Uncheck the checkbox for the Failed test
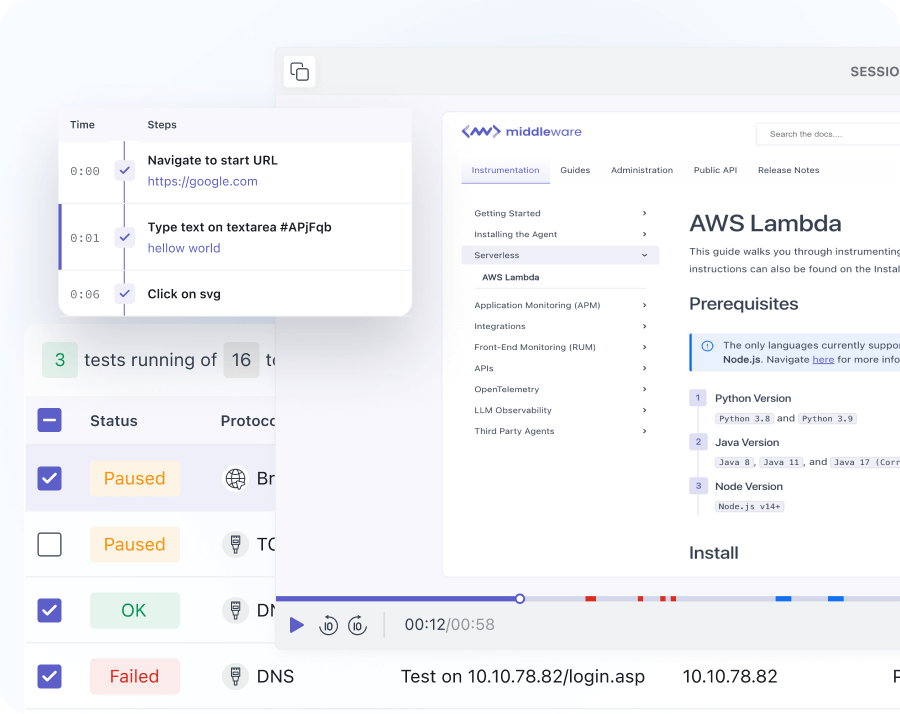Viewport: 900px width, 714px height. click(50, 677)
